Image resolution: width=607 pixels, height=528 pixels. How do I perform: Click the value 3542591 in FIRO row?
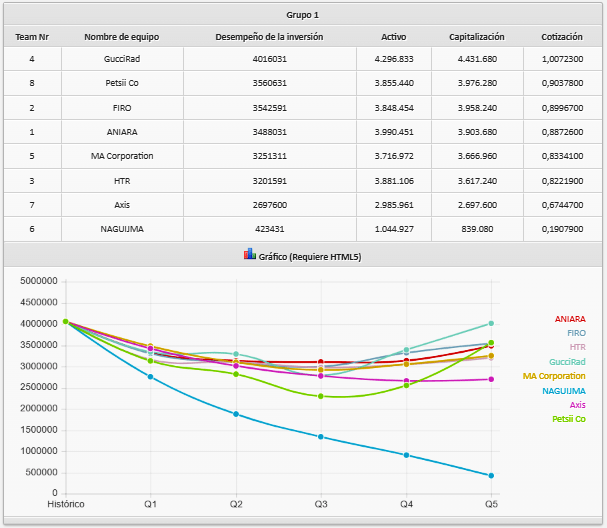tap(270, 108)
